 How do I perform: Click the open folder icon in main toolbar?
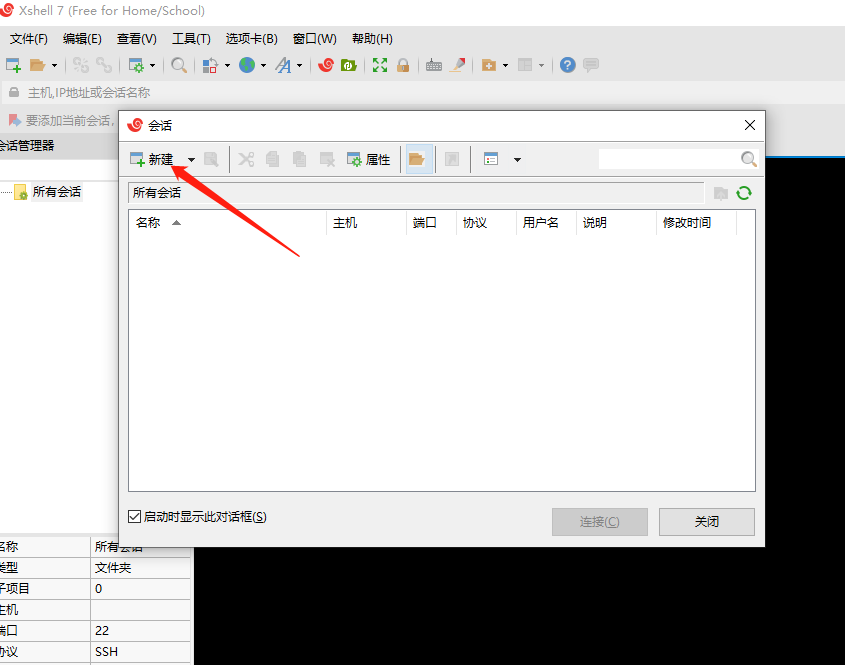(37, 65)
